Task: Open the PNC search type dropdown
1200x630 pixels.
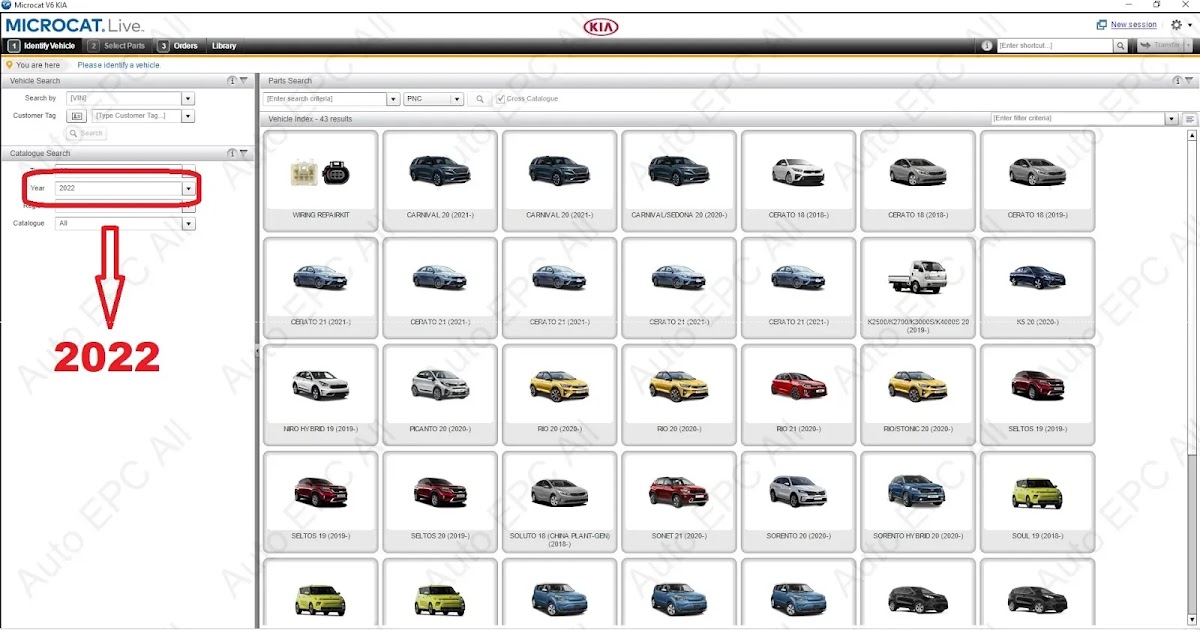Action: tap(434, 99)
